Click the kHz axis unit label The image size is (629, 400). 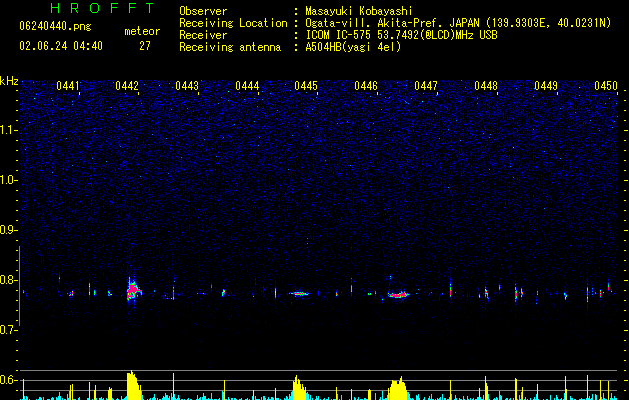(9, 81)
